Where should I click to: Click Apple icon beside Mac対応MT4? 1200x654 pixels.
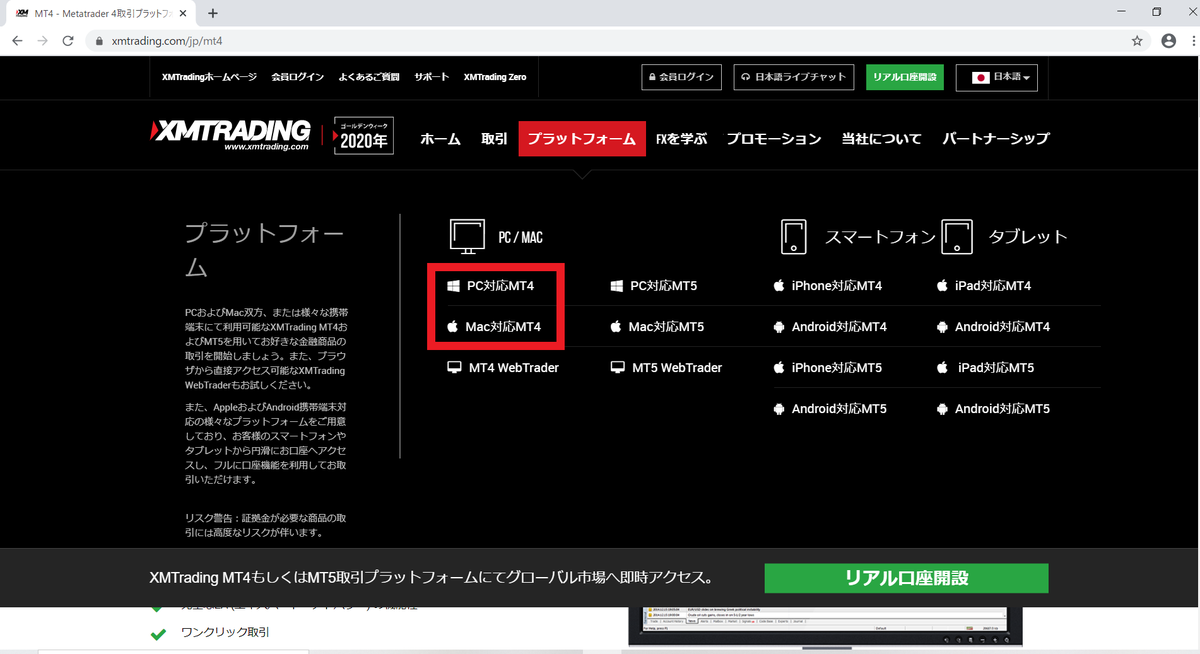[452, 326]
